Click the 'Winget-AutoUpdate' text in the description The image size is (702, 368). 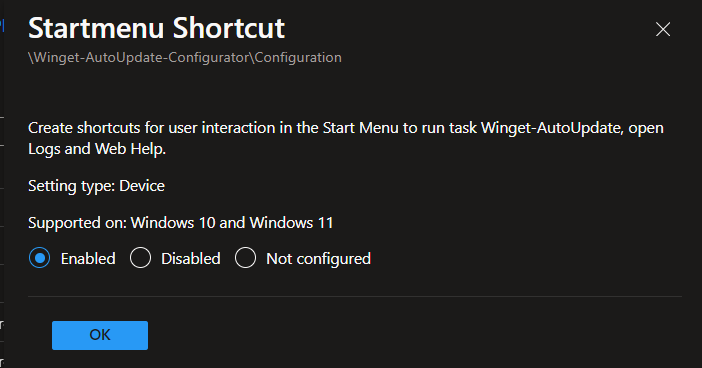551,128
